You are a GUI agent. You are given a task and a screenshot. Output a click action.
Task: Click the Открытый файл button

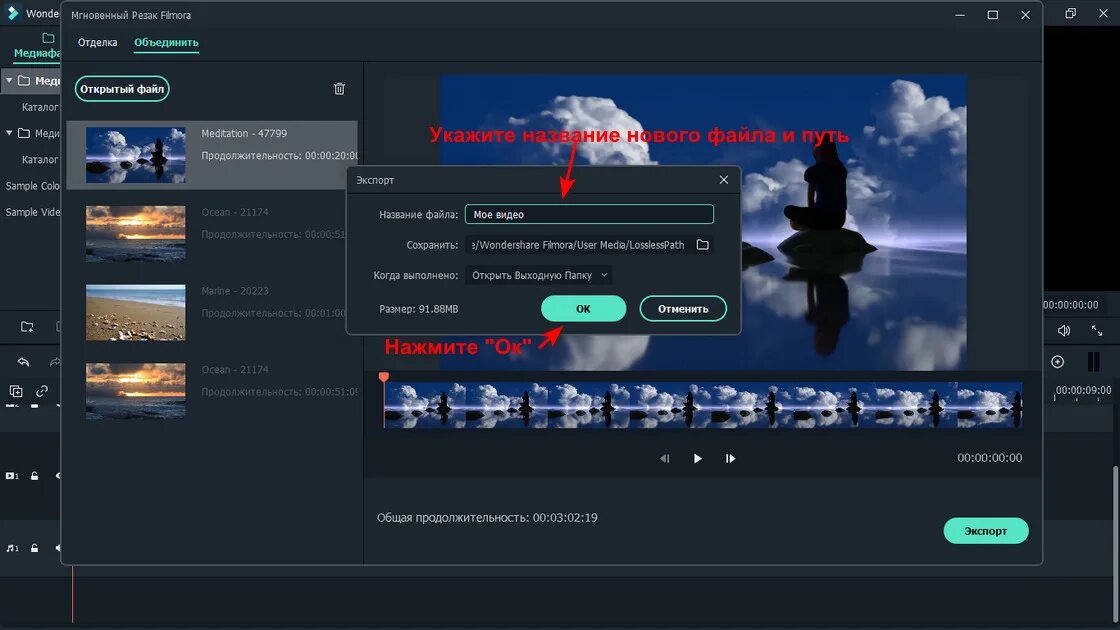122,89
